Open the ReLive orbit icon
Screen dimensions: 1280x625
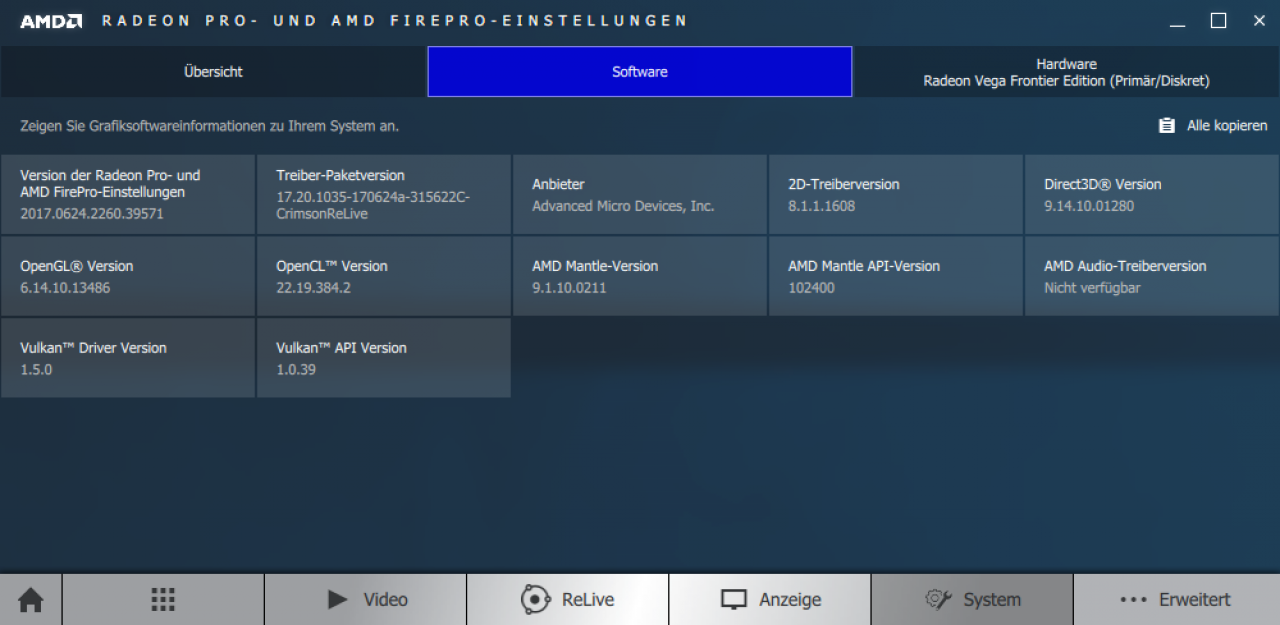pyautogui.click(x=536, y=599)
